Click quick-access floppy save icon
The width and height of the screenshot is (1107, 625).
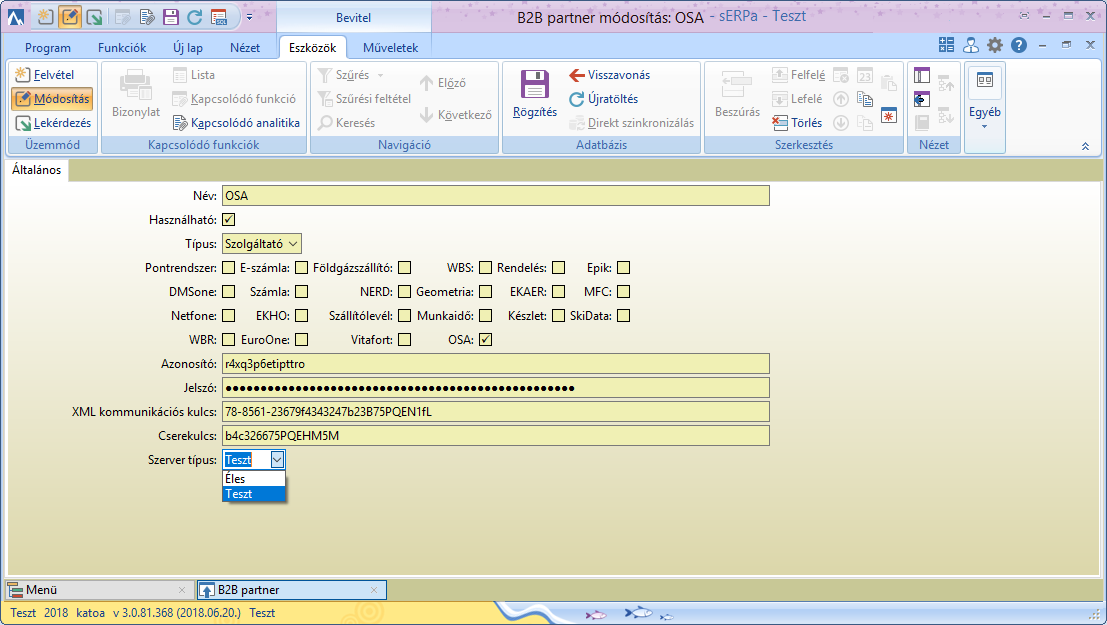pos(170,16)
